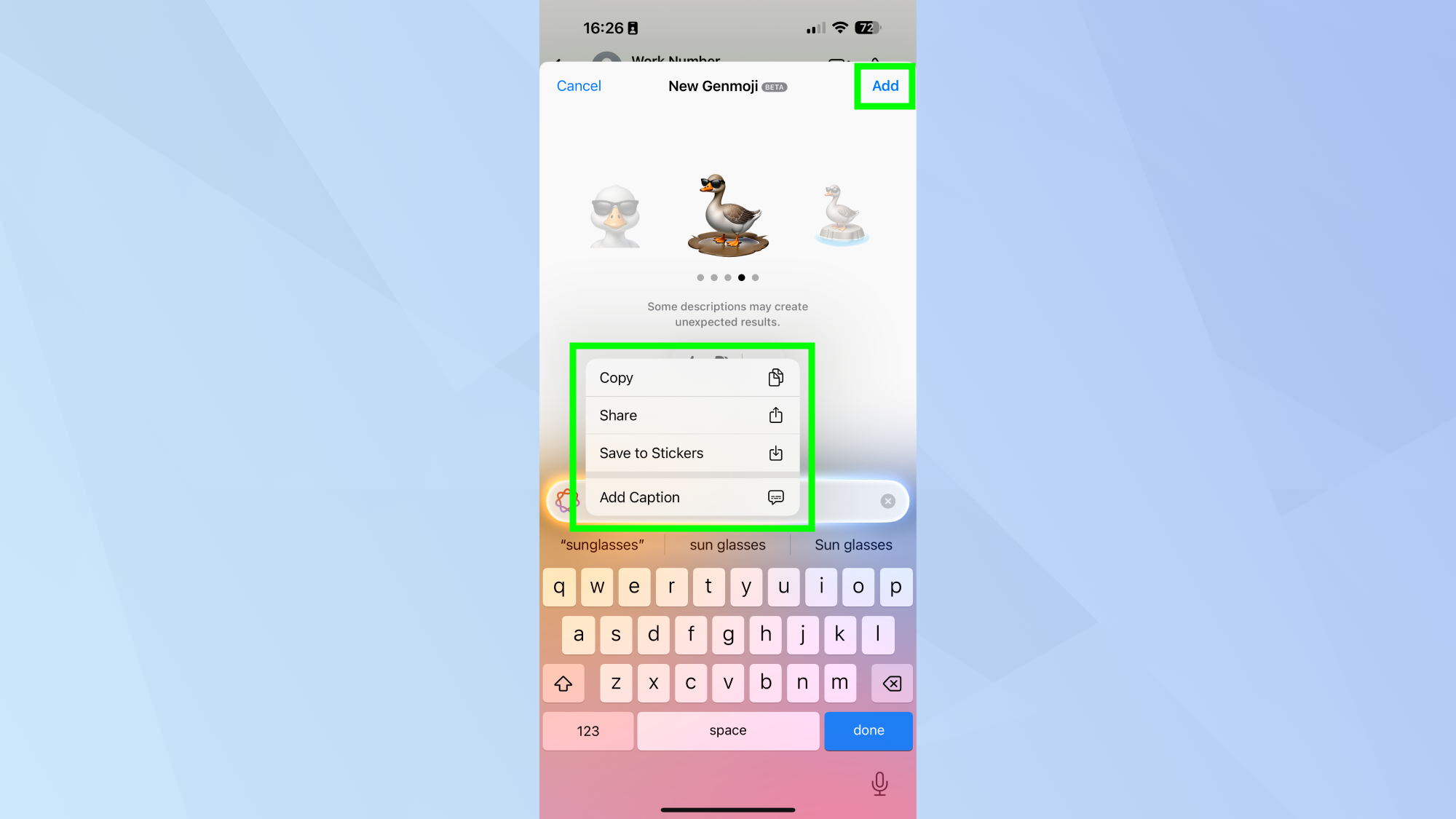Click the Share icon in context menu
Image resolution: width=1456 pixels, height=819 pixels.
coord(776,415)
